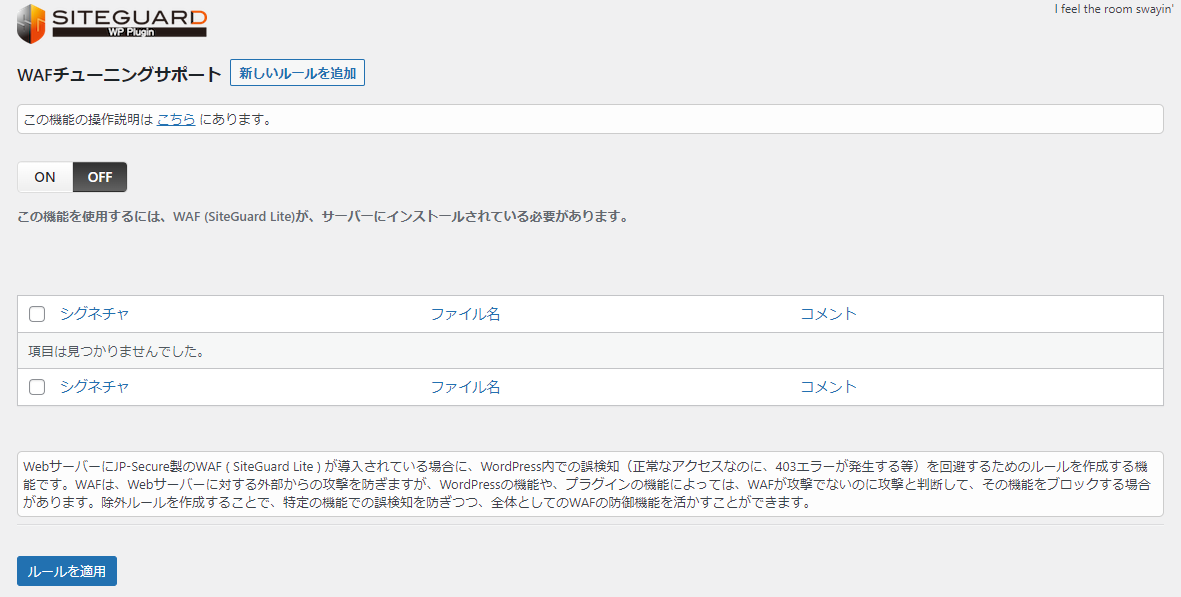Click ルールを適用 button
Image resolution: width=1181 pixels, height=597 pixels.
[67, 571]
